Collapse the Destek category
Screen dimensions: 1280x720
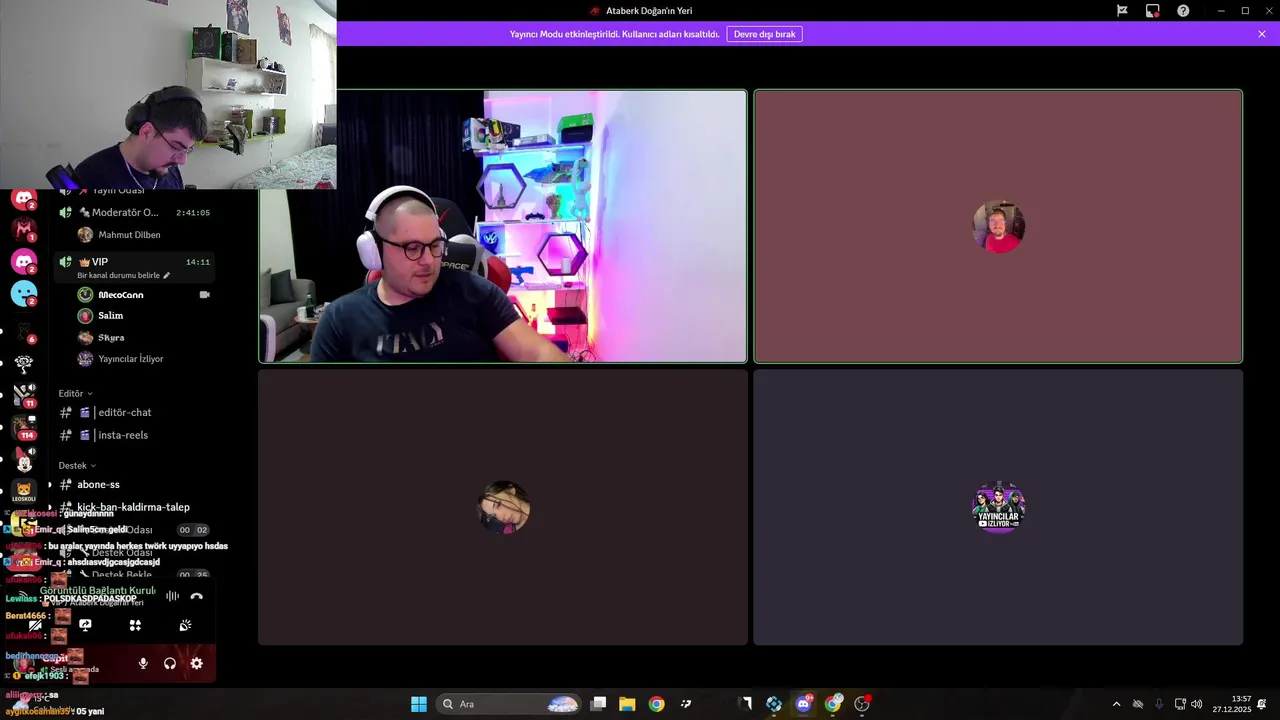(77, 465)
